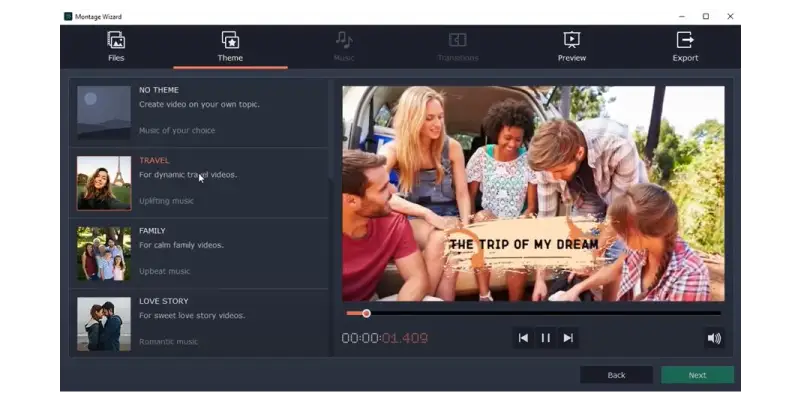This screenshot has width=800, height=400.
Task: Proceed with the Next button
Action: (x=697, y=375)
